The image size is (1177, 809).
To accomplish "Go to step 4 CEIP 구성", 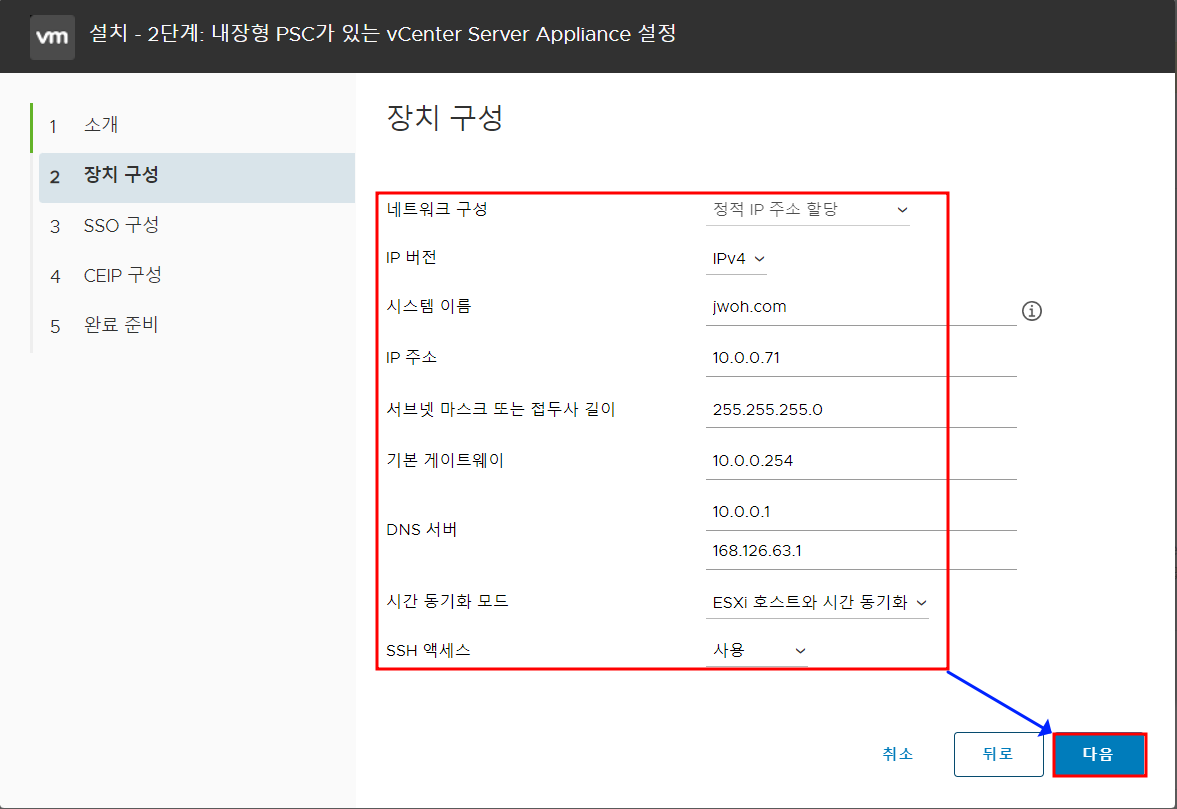I will pos(197,276).
